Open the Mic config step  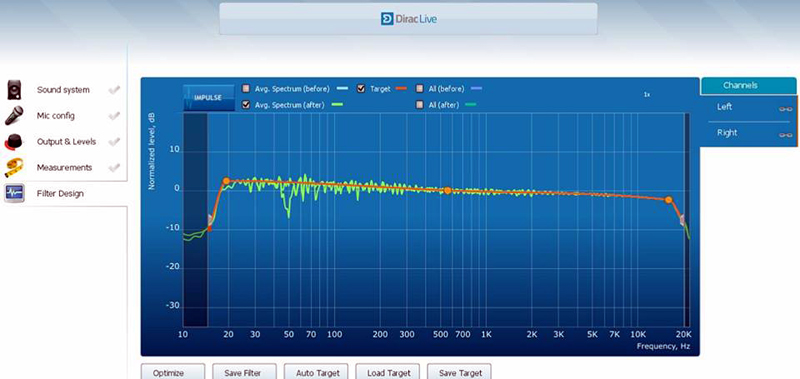[56, 116]
